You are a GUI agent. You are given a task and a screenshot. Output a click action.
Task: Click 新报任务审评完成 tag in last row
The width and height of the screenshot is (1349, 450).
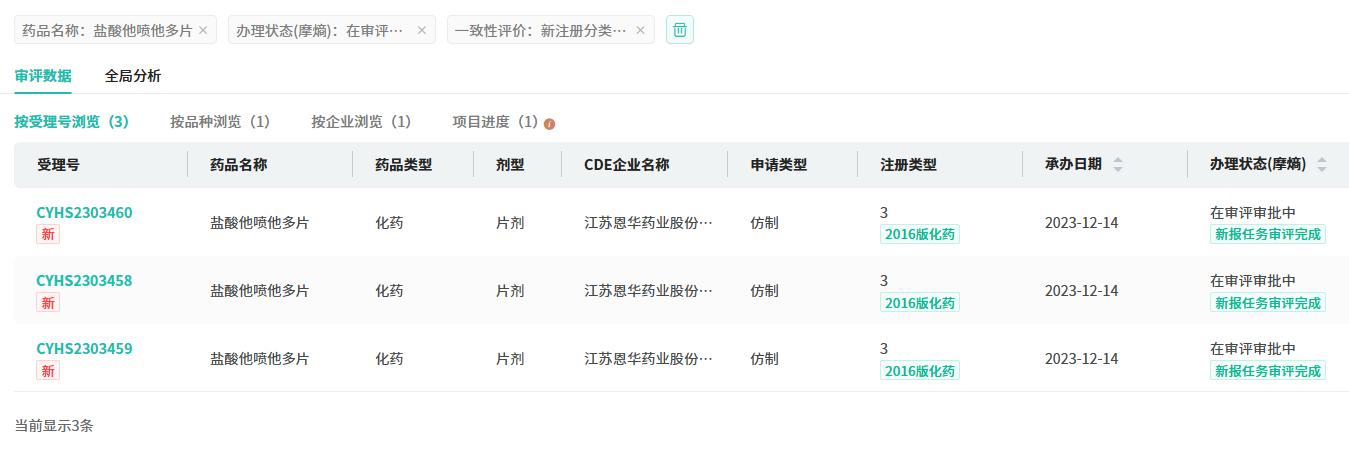pos(1267,370)
